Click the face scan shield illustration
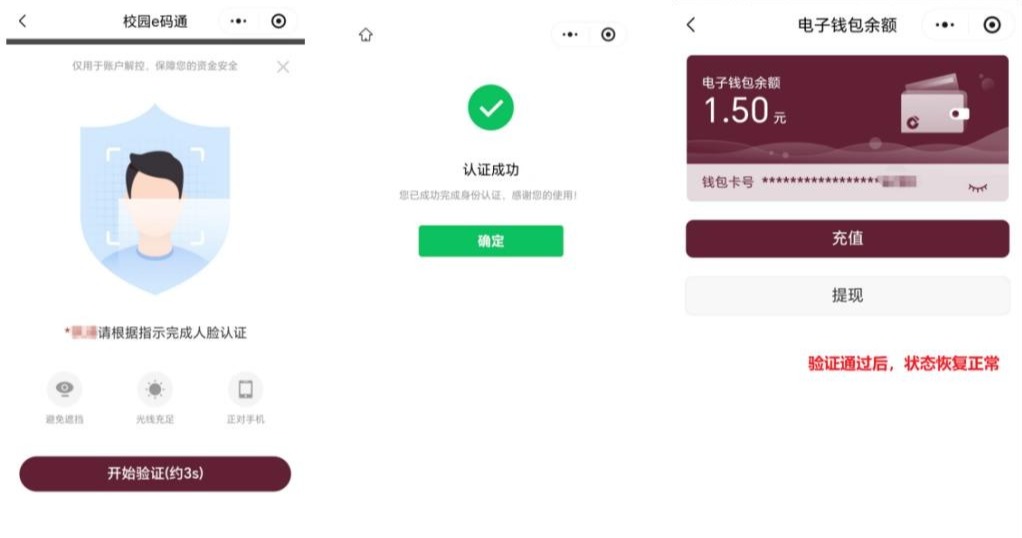1022x538 pixels. click(x=155, y=199)
